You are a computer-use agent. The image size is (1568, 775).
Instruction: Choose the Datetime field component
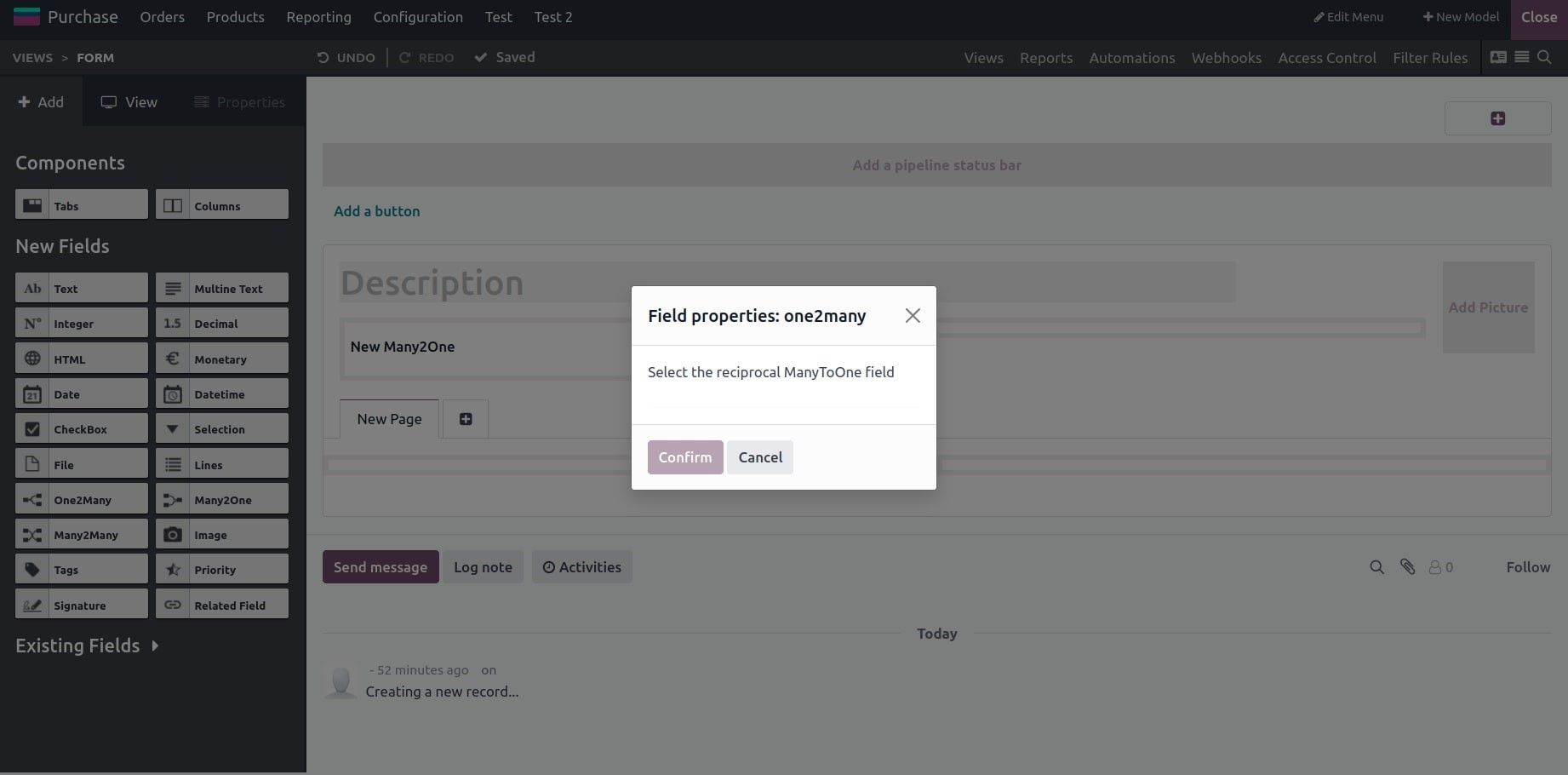222,394
